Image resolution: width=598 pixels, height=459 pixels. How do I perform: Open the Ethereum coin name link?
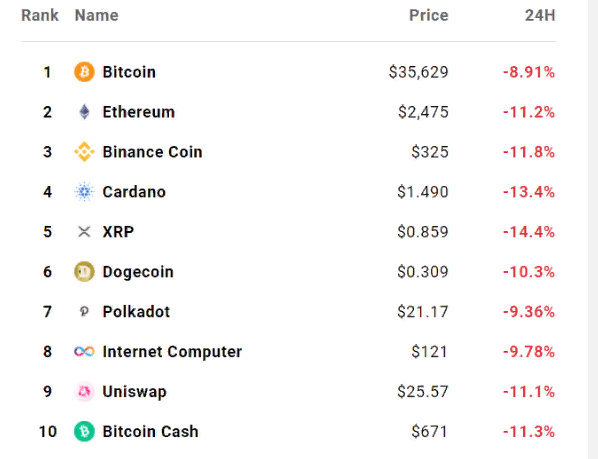(139, 112)
